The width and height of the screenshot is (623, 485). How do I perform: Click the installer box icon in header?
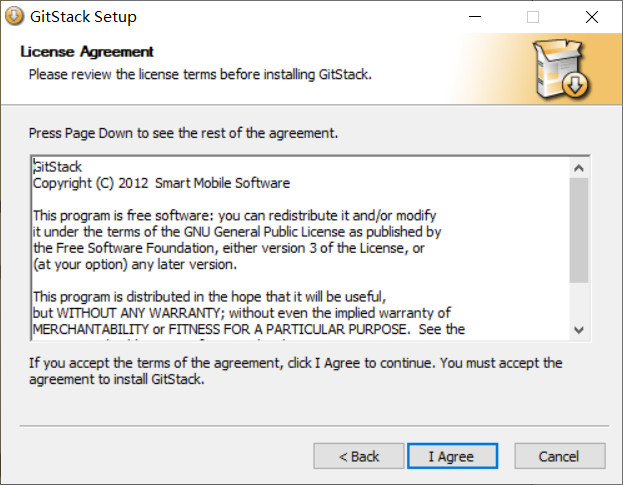point(562,68)
